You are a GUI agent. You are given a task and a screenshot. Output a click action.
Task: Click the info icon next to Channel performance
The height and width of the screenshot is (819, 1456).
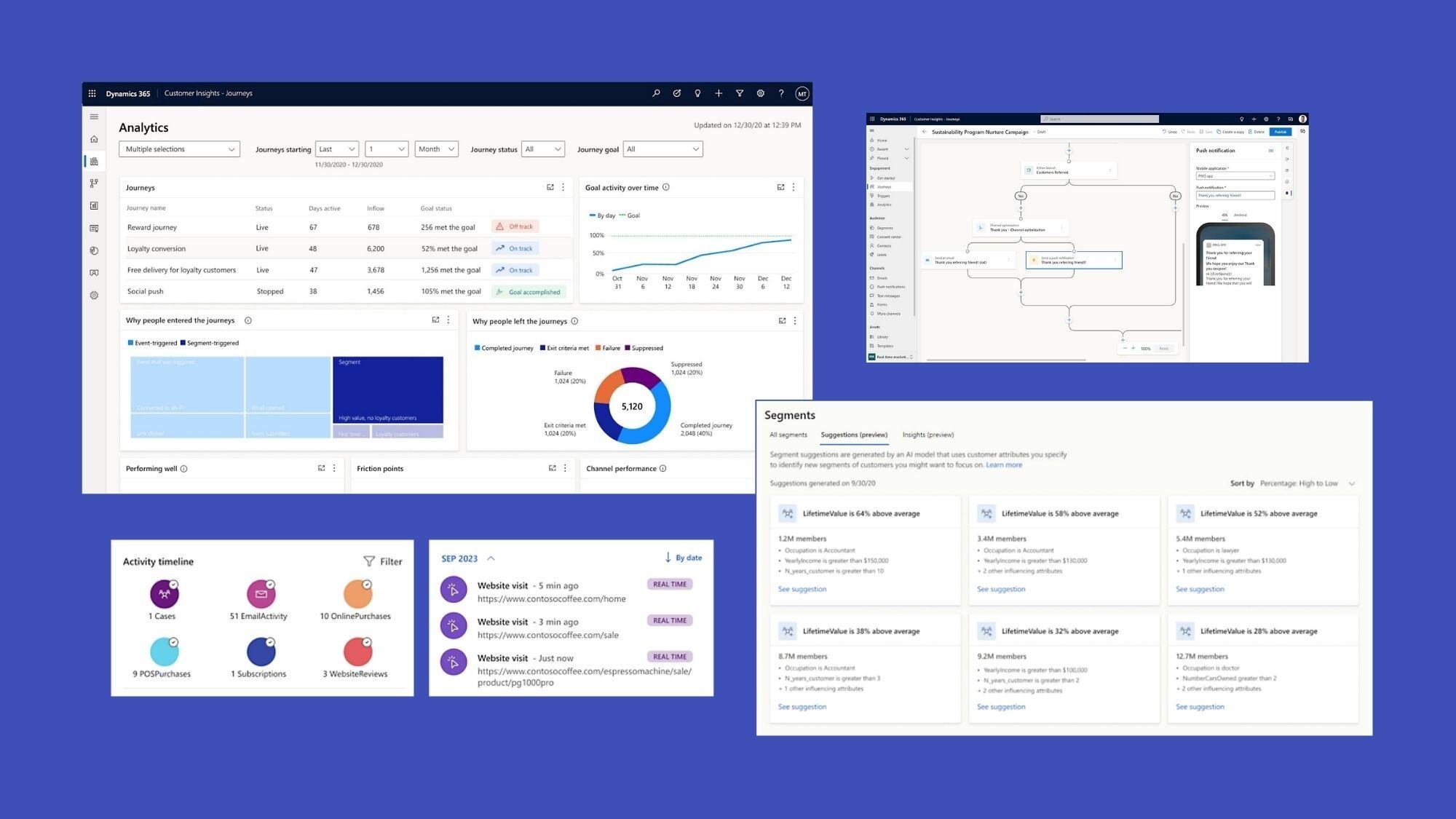point(662,468)
